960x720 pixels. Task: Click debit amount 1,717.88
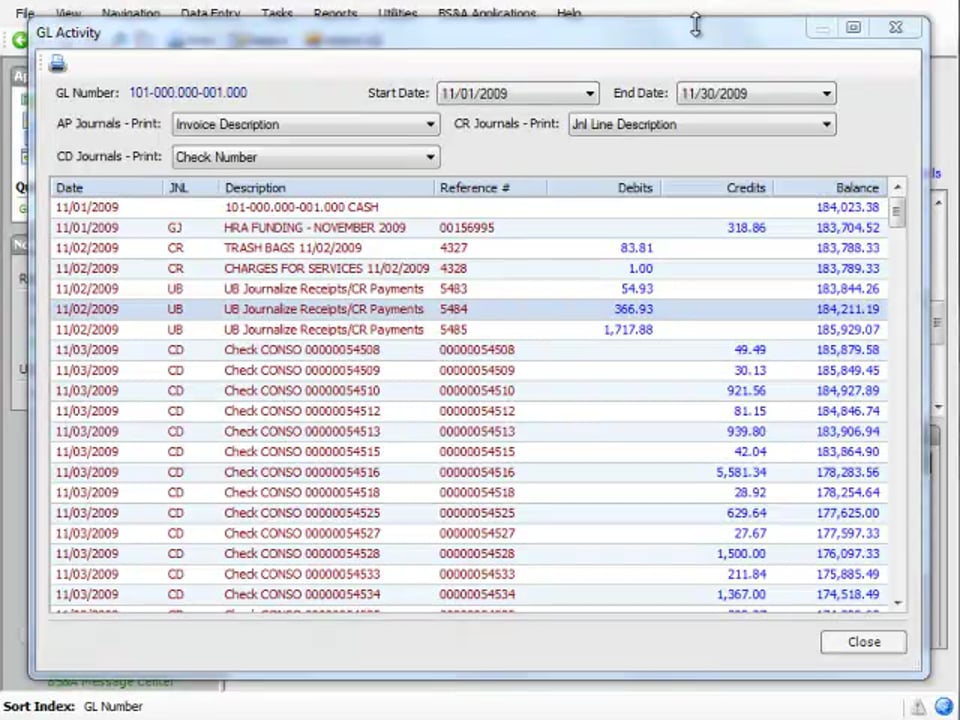628,330
